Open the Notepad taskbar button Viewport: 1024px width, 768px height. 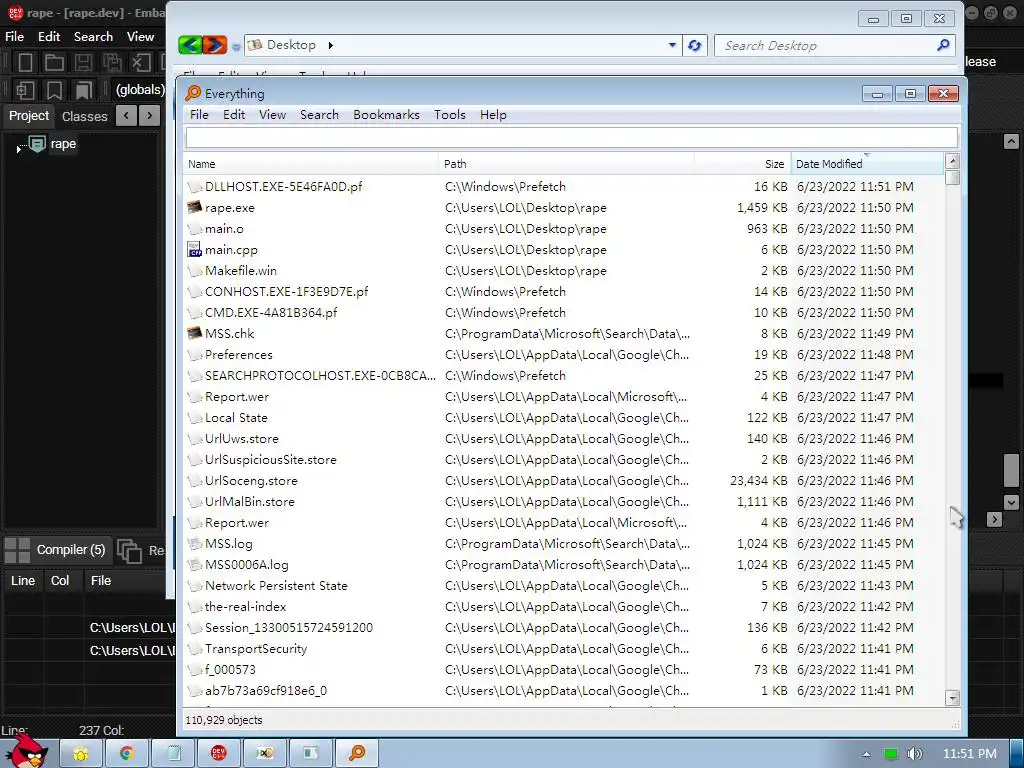pyautogui.click(x=173, y=754)
